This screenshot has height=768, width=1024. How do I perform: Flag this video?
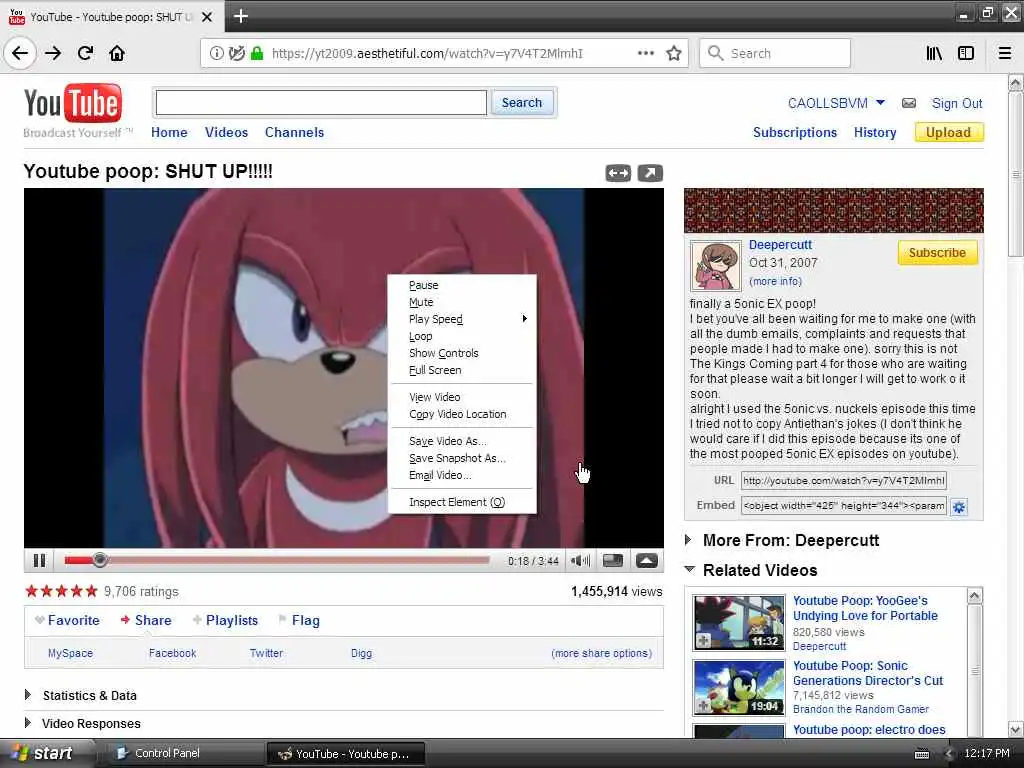pos(299,620)
